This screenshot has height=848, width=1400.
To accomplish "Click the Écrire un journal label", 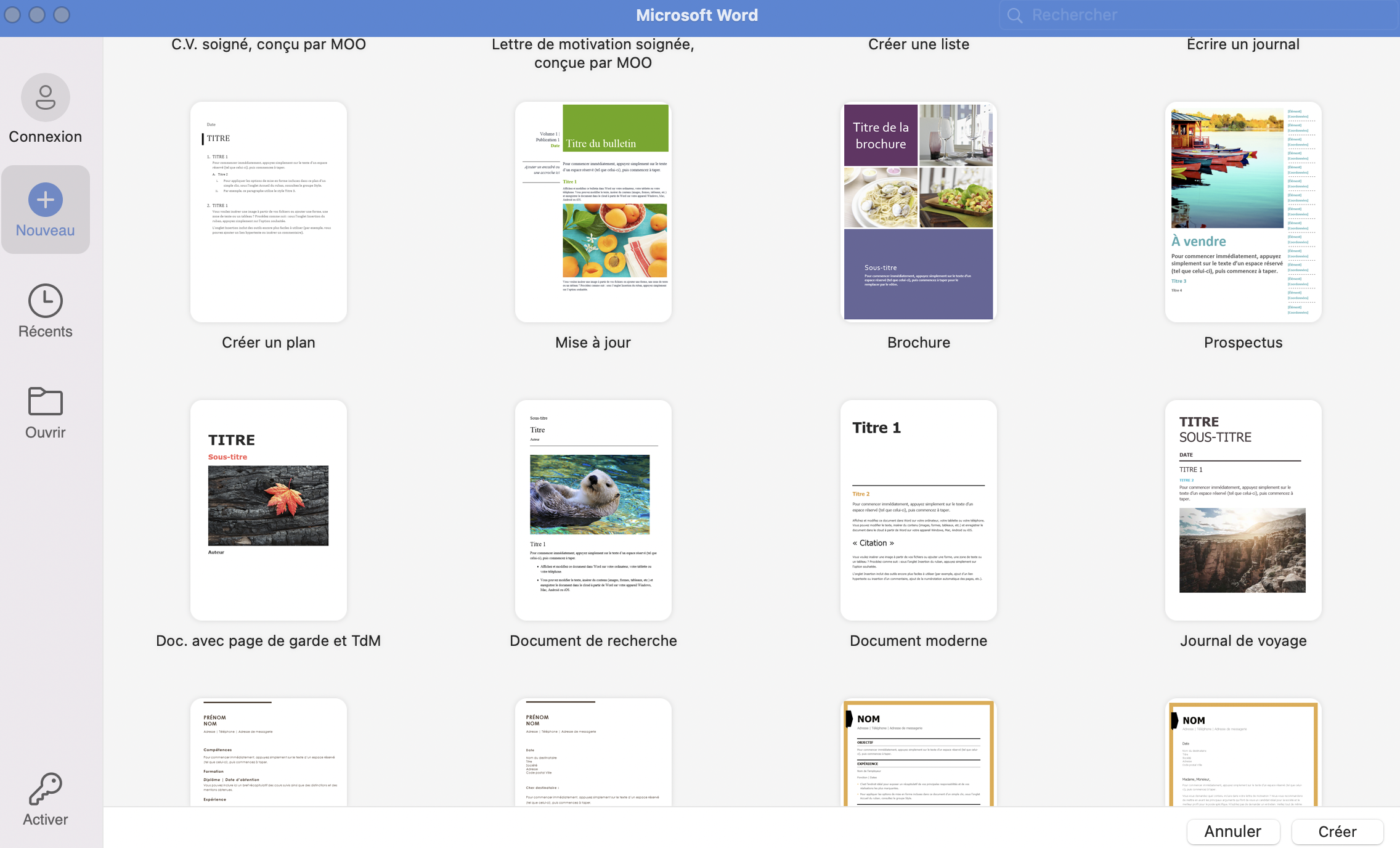I will click(1243, 44).
